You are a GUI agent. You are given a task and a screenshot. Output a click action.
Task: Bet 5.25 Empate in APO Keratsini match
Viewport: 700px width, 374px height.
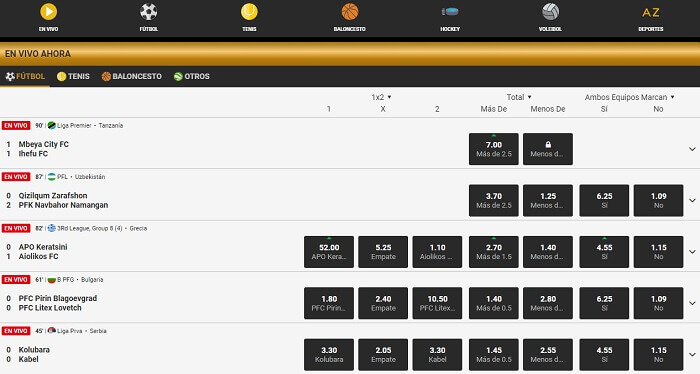pyautogui.click(x=383, y=252)
